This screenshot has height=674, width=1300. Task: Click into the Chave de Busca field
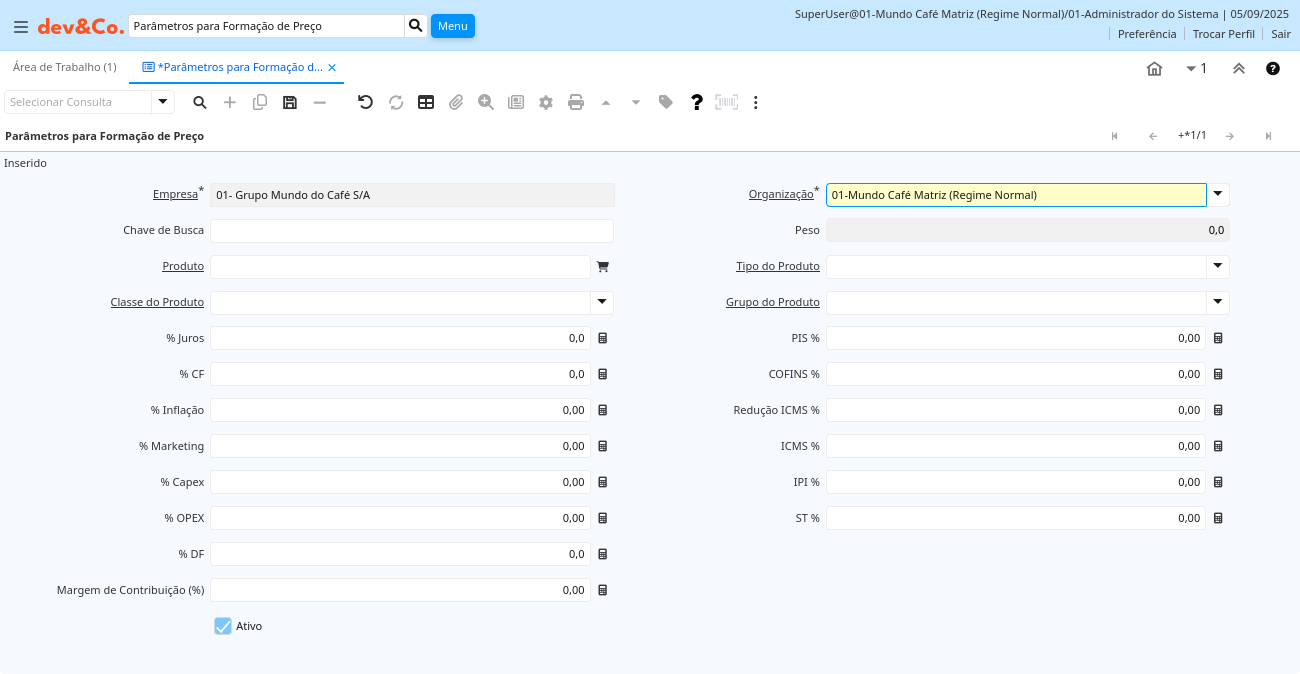411,231
